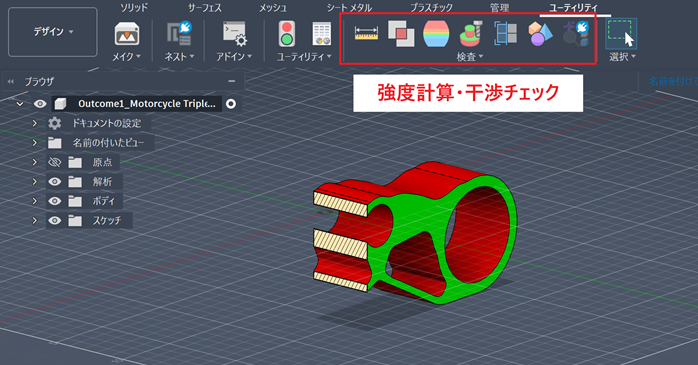The image size is (698, 365).
Task: Click the Analysis folder icon
Action: 75,182
